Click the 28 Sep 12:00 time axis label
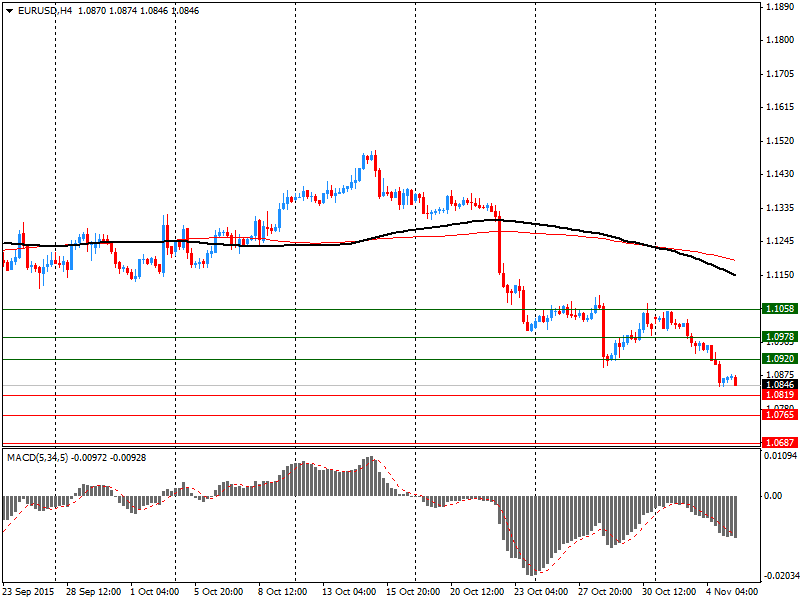Image resolution: width=800 pixels, height=600 pixels. tap(94, 592)
